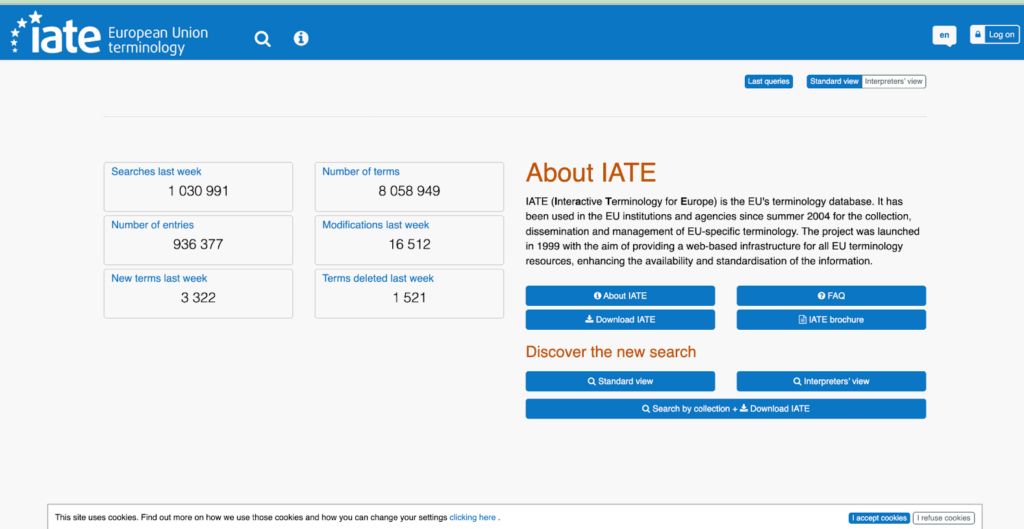
Task: Switch to Standard view toggle at top
Action: click(x=834, y=82)
